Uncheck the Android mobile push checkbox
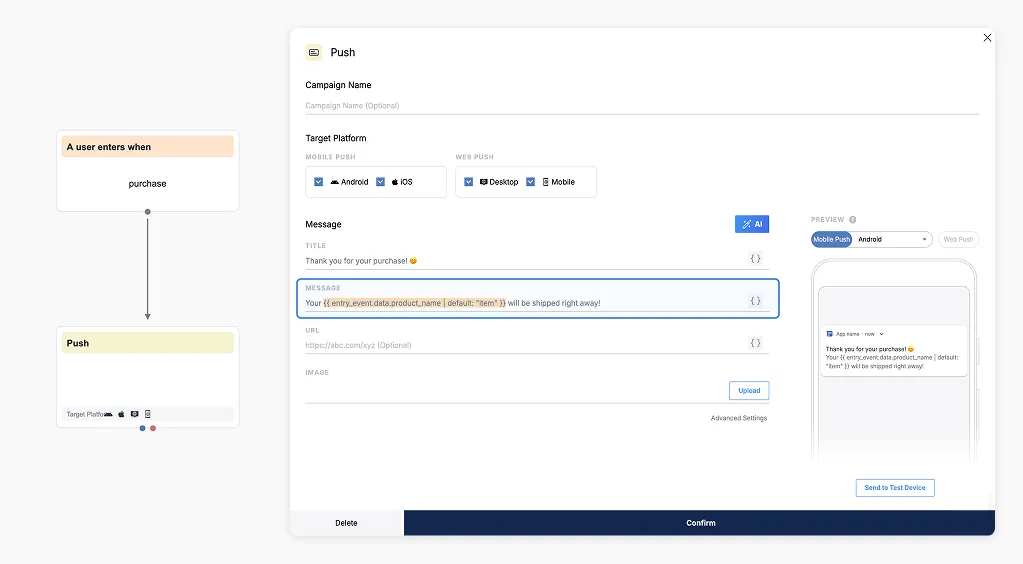Screen dimensions: 1023x564 [x=318, y=182]
